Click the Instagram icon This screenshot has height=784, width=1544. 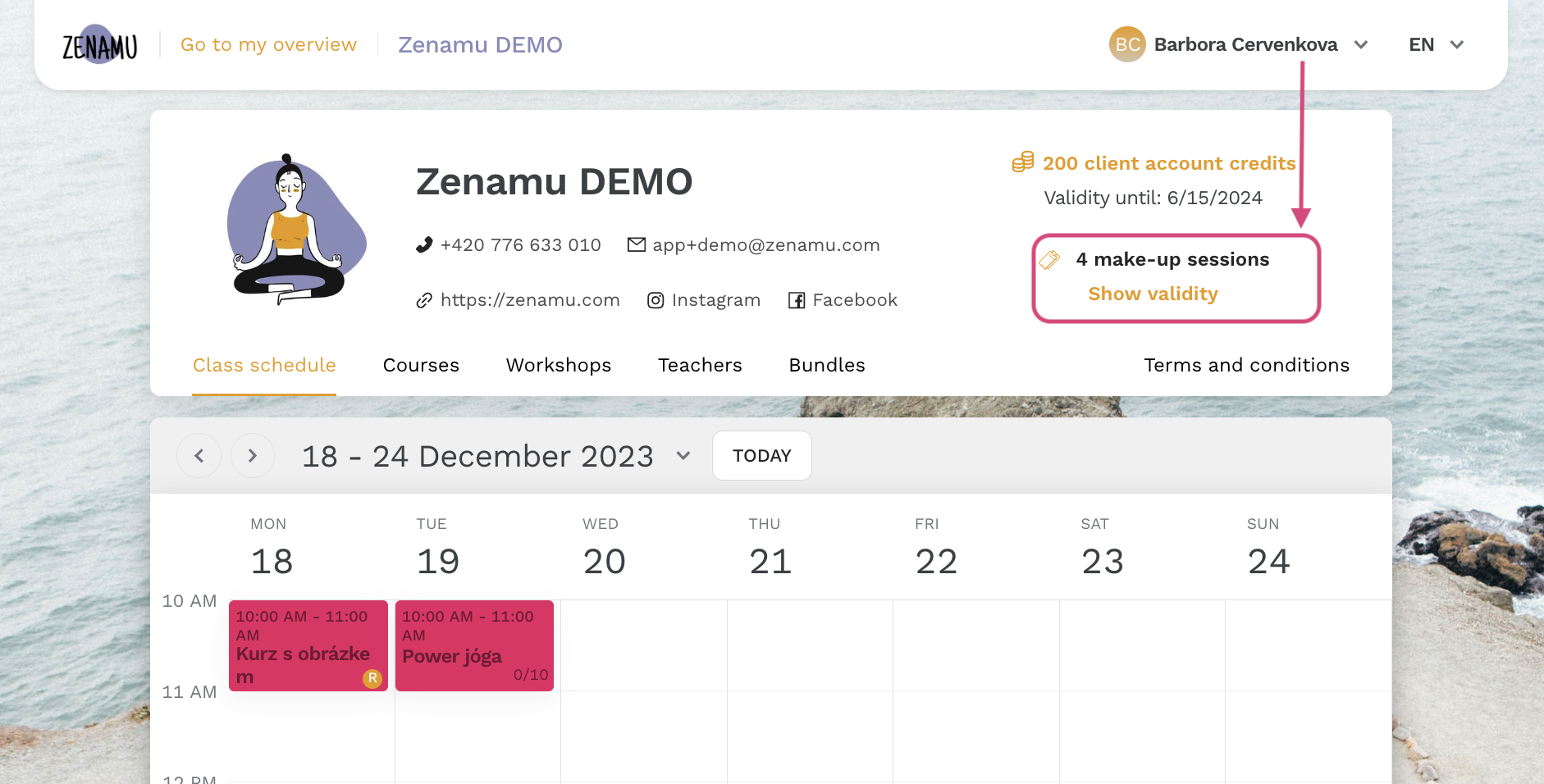point(656,300)
